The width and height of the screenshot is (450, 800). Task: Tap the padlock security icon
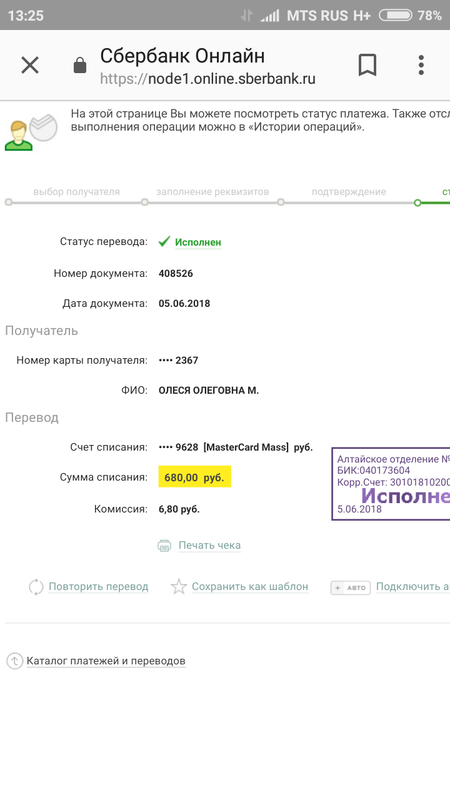(80, 65)
